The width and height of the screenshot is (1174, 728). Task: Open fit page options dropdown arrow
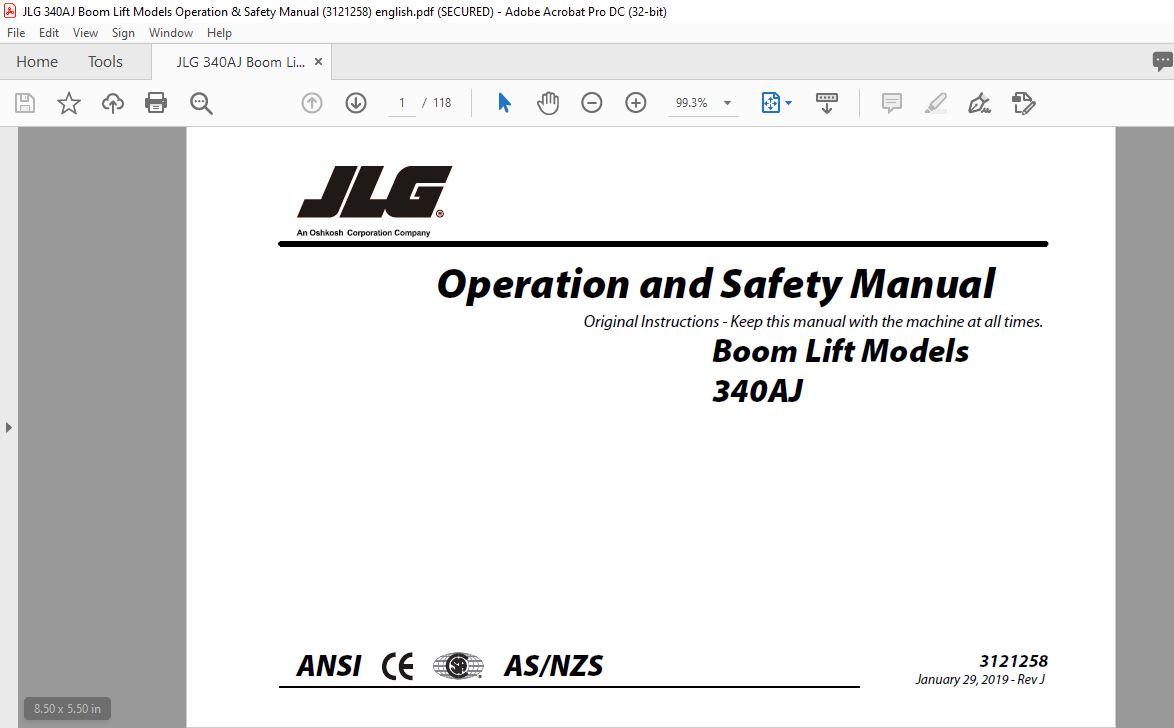point(788,103)
